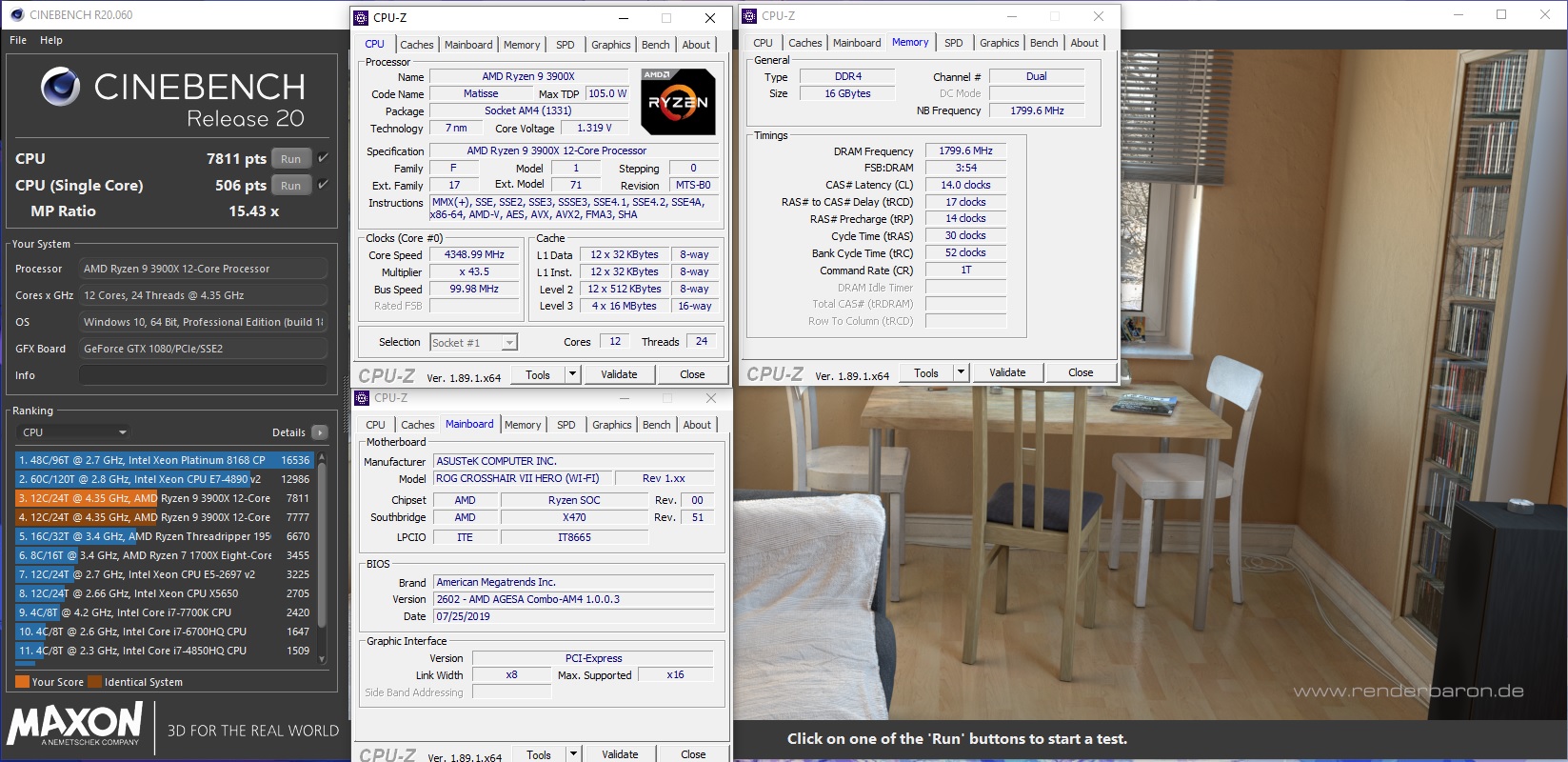Click the Core Speed value 4348.99 MHz
The height and width of the screenshot is (762, 1568).
(x=474, y=255)
